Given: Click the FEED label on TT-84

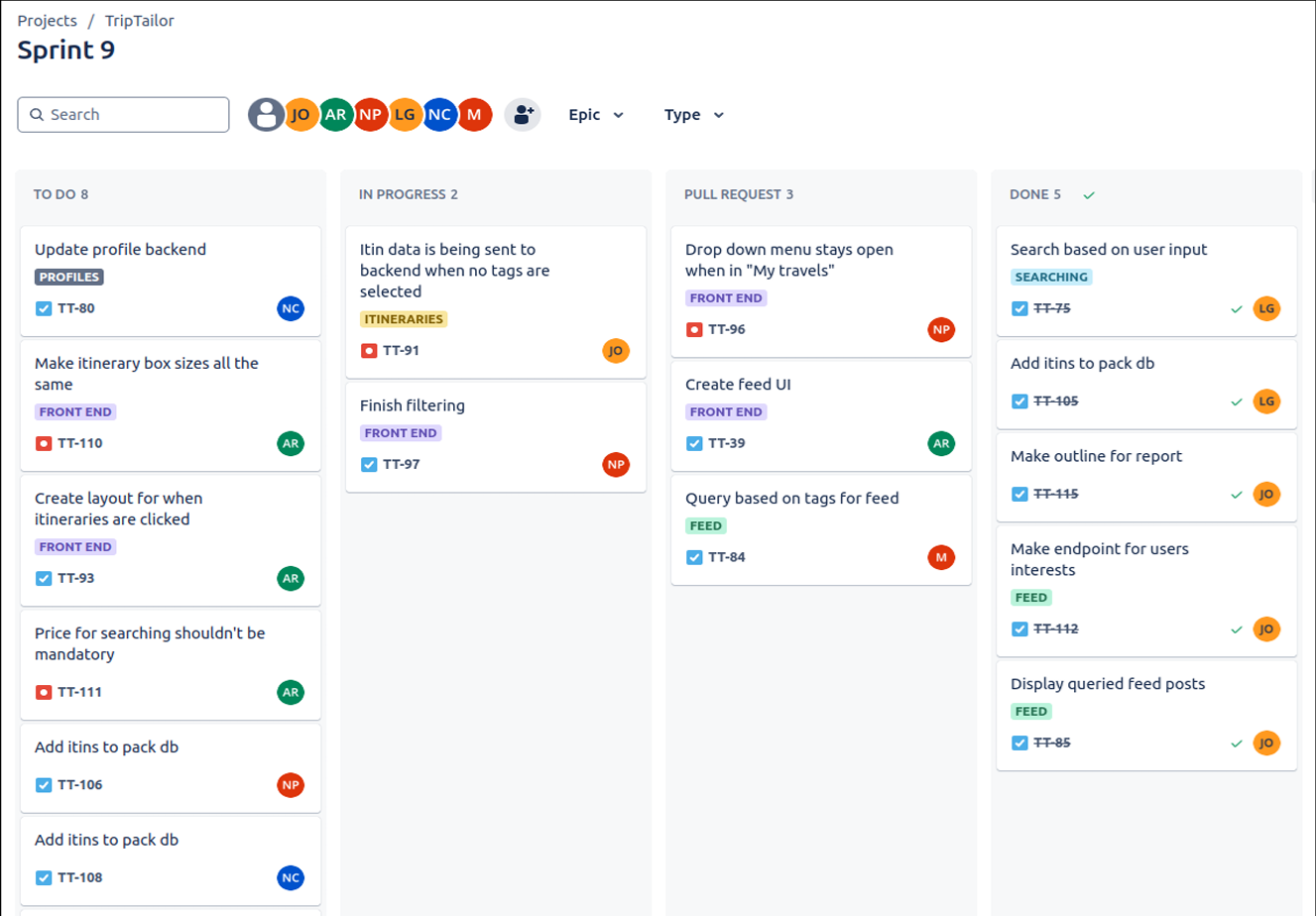Looking at the screenshot, I should pyautogui.click(x=706, y=526).
